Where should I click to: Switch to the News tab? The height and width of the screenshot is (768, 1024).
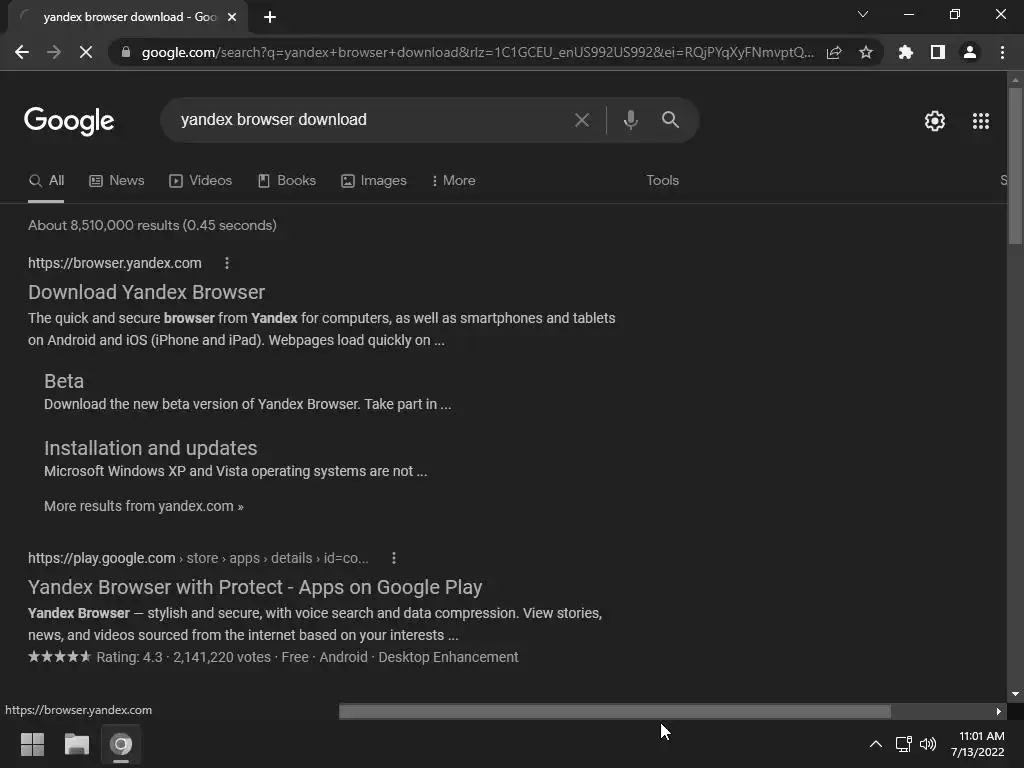click(x=117, y=181)
